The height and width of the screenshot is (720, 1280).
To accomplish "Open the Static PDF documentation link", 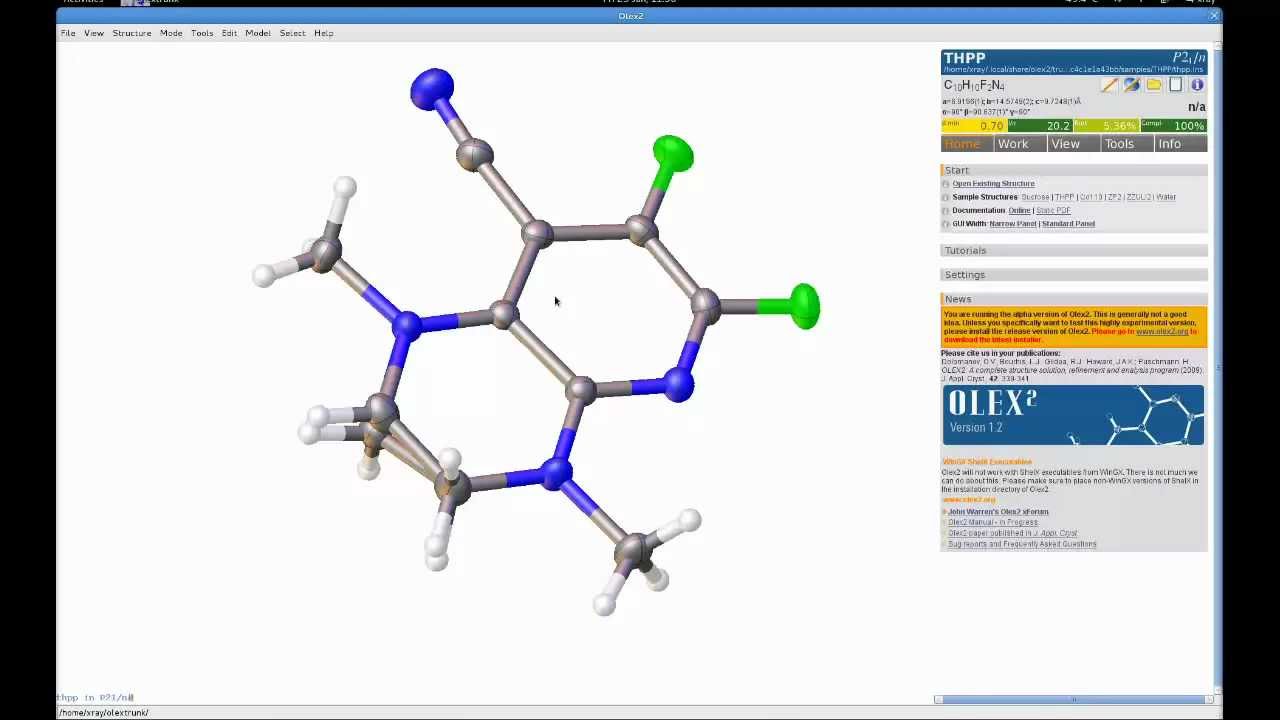I will coord(1053,211).
